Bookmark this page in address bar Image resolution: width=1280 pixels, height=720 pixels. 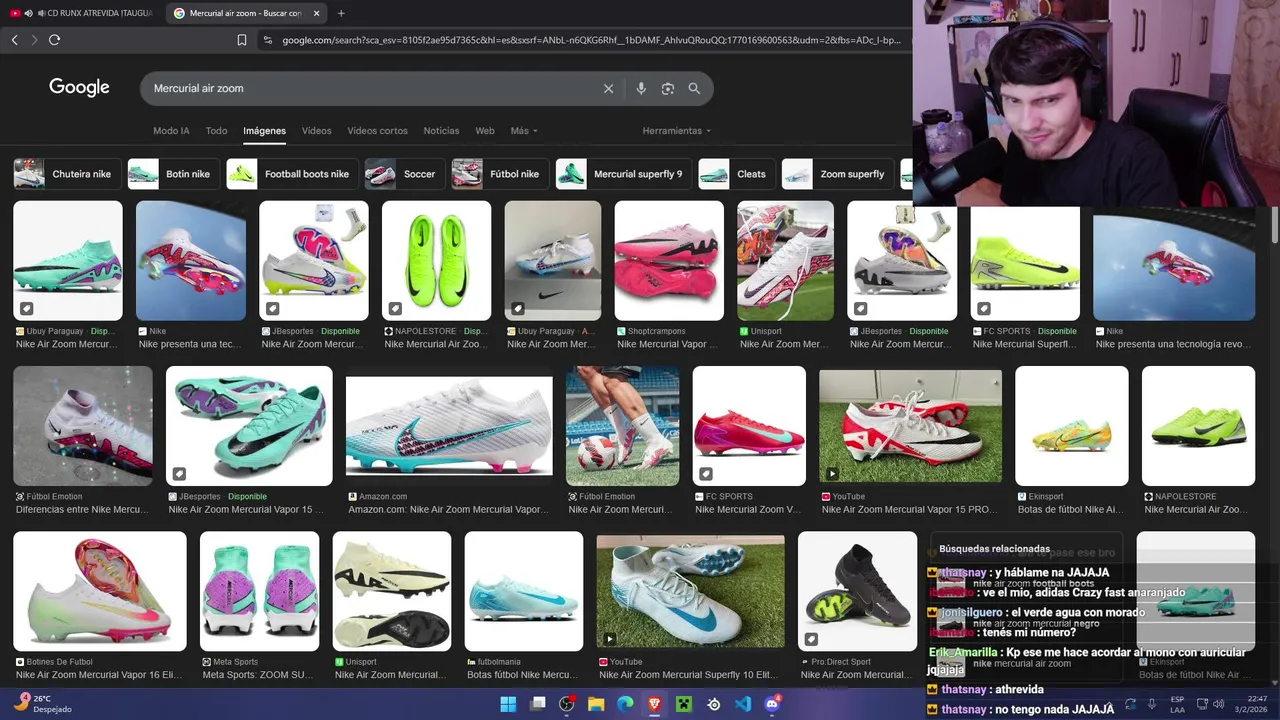click(241, 40)
